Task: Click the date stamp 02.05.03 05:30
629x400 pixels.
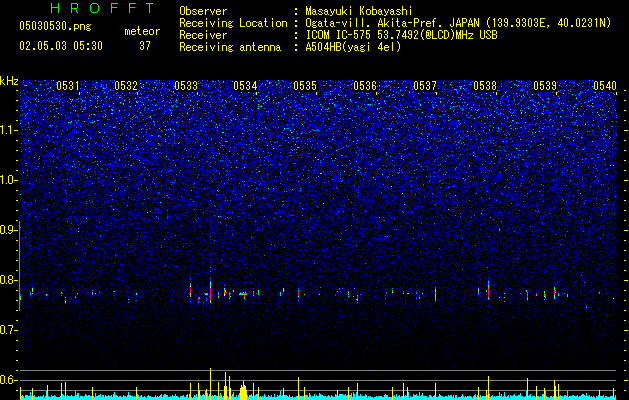Action: [61, 46]
